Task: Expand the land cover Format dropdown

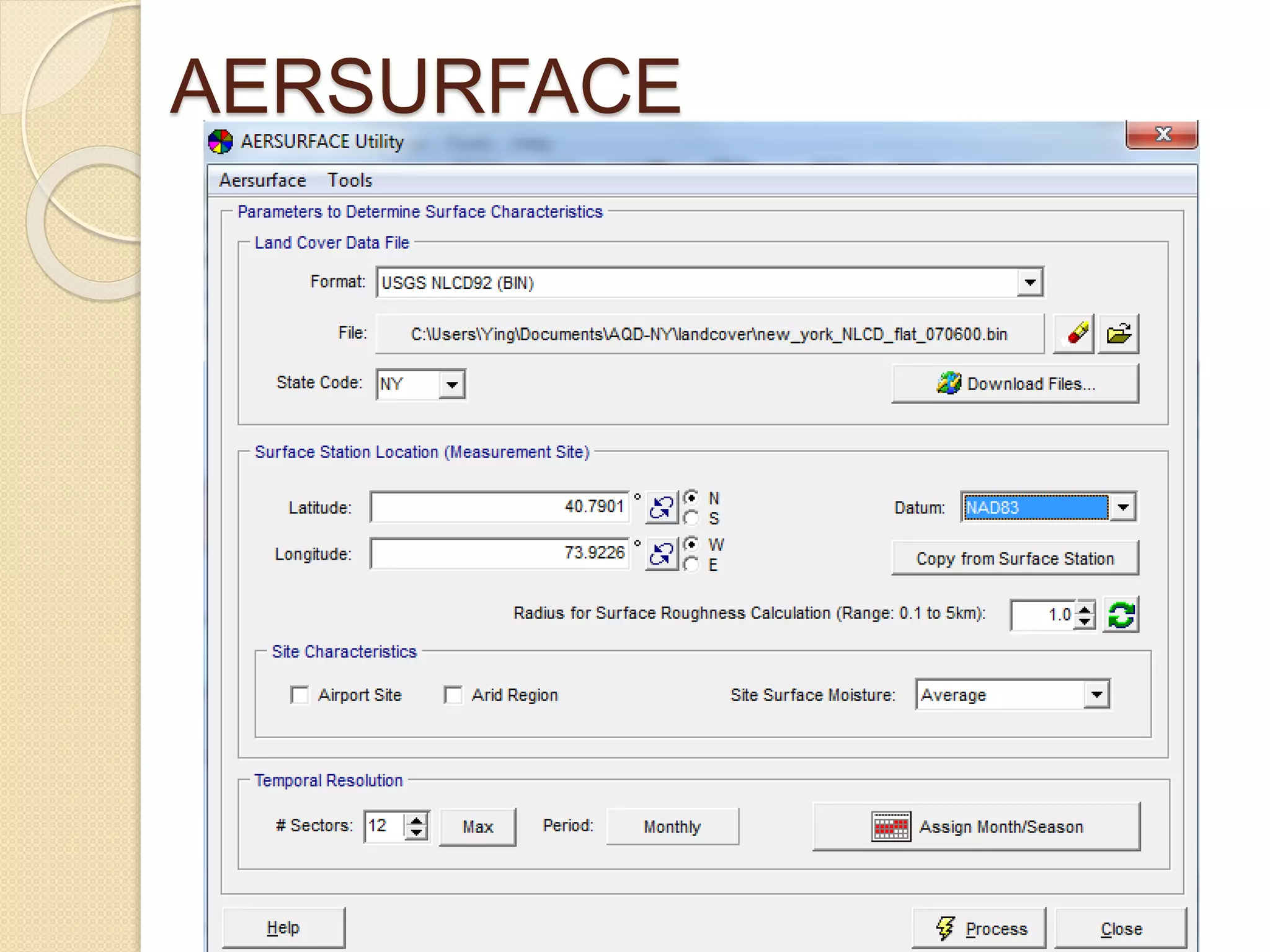Action: (x=1029, y=283)
